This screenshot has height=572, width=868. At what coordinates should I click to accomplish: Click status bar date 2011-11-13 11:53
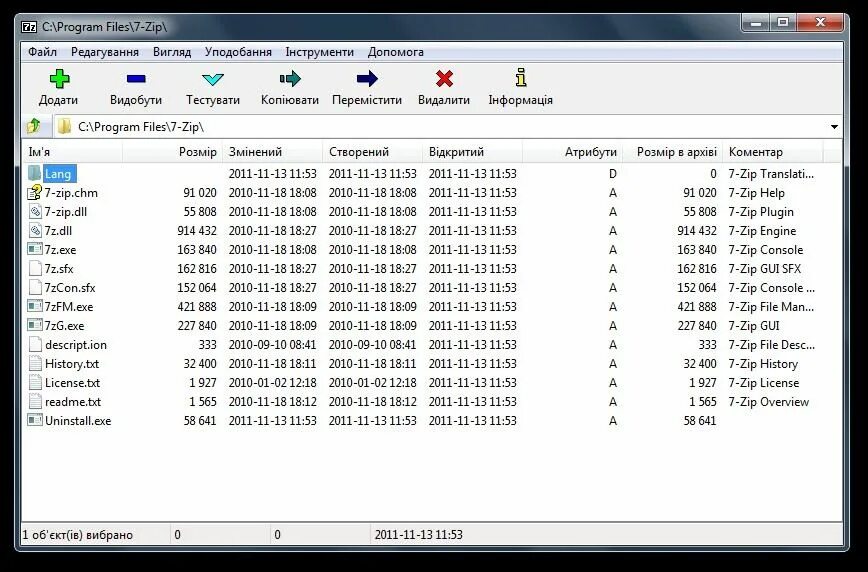(418, 535)
